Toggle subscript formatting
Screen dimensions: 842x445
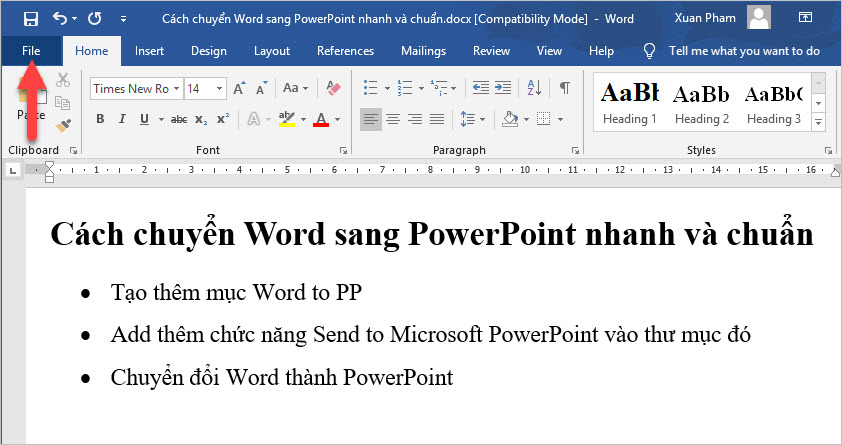tap(201, 119)
